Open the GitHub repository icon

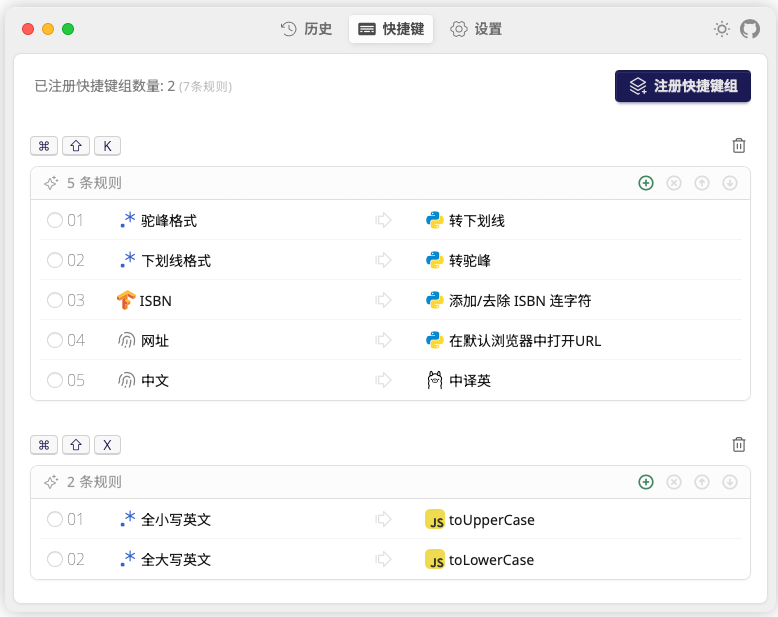[x=749, y=30]
